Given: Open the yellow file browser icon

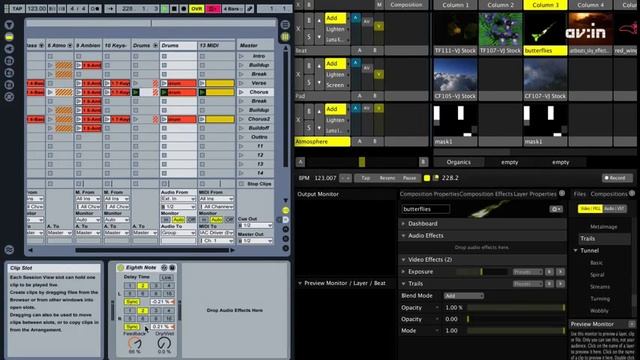Looking at the screenshot, I should point(9,37).
